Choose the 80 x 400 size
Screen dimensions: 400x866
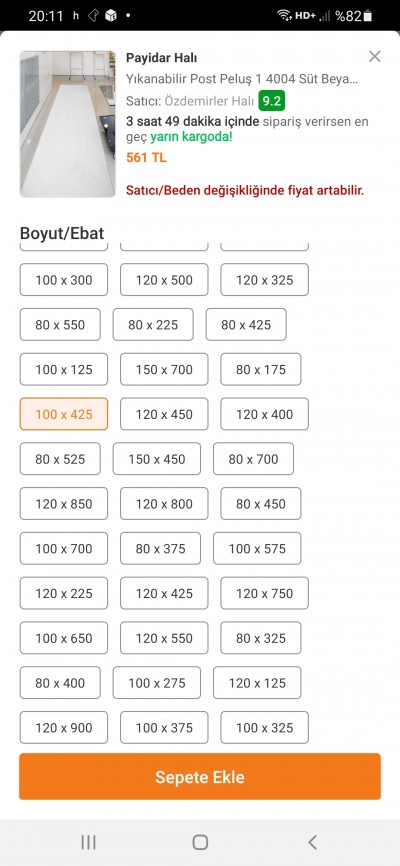coord(60,682)
